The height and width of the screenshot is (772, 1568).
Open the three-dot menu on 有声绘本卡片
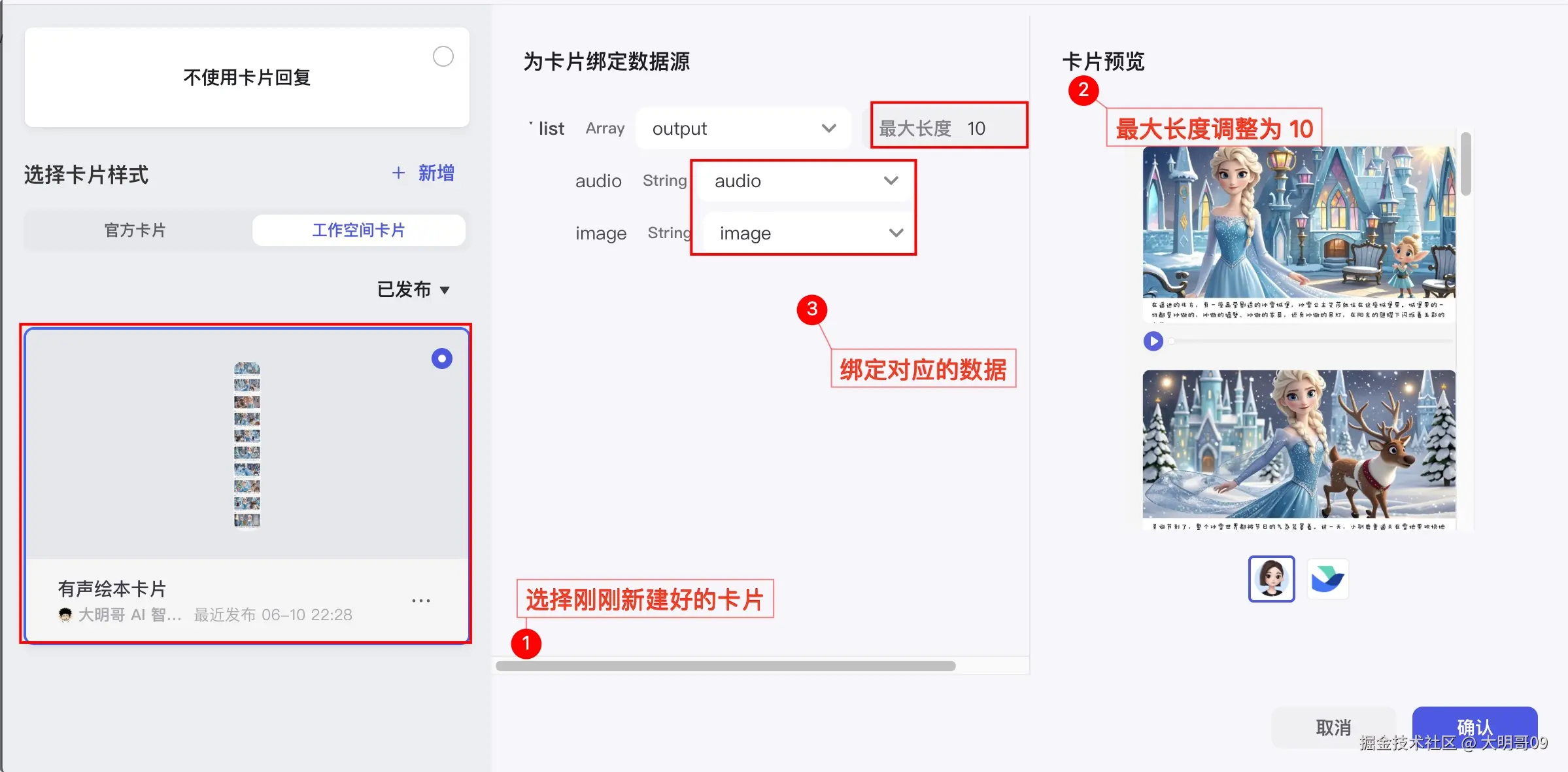421,601
